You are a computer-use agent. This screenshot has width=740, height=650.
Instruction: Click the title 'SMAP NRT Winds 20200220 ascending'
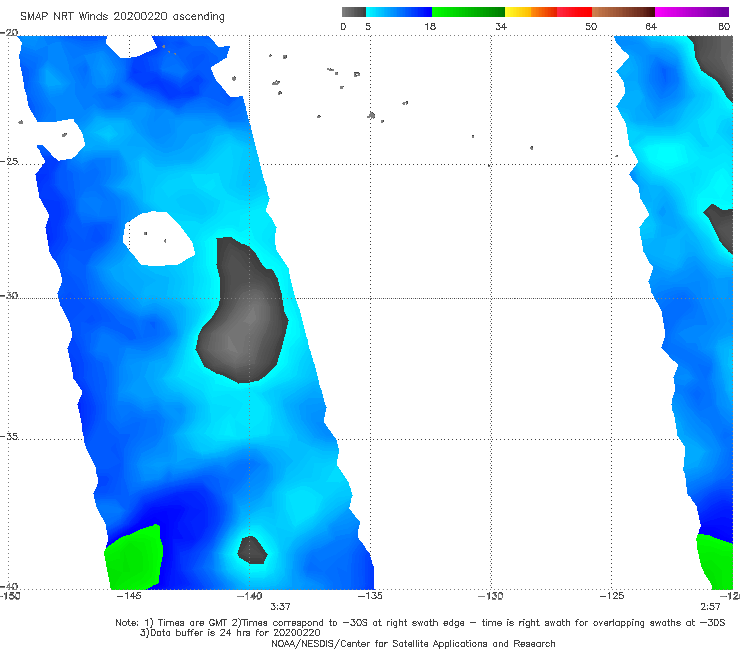[122, 17]
